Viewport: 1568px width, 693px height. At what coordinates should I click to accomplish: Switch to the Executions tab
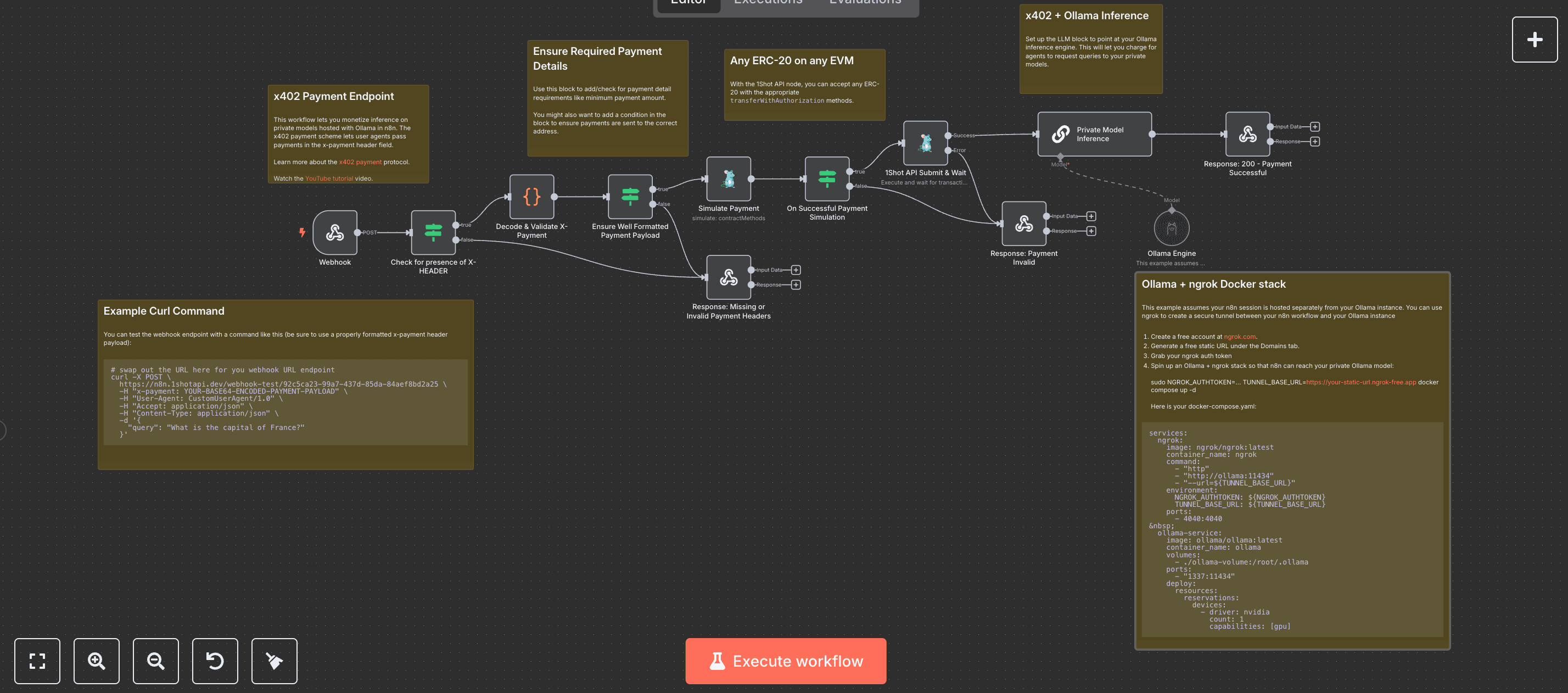click(768, 3)
